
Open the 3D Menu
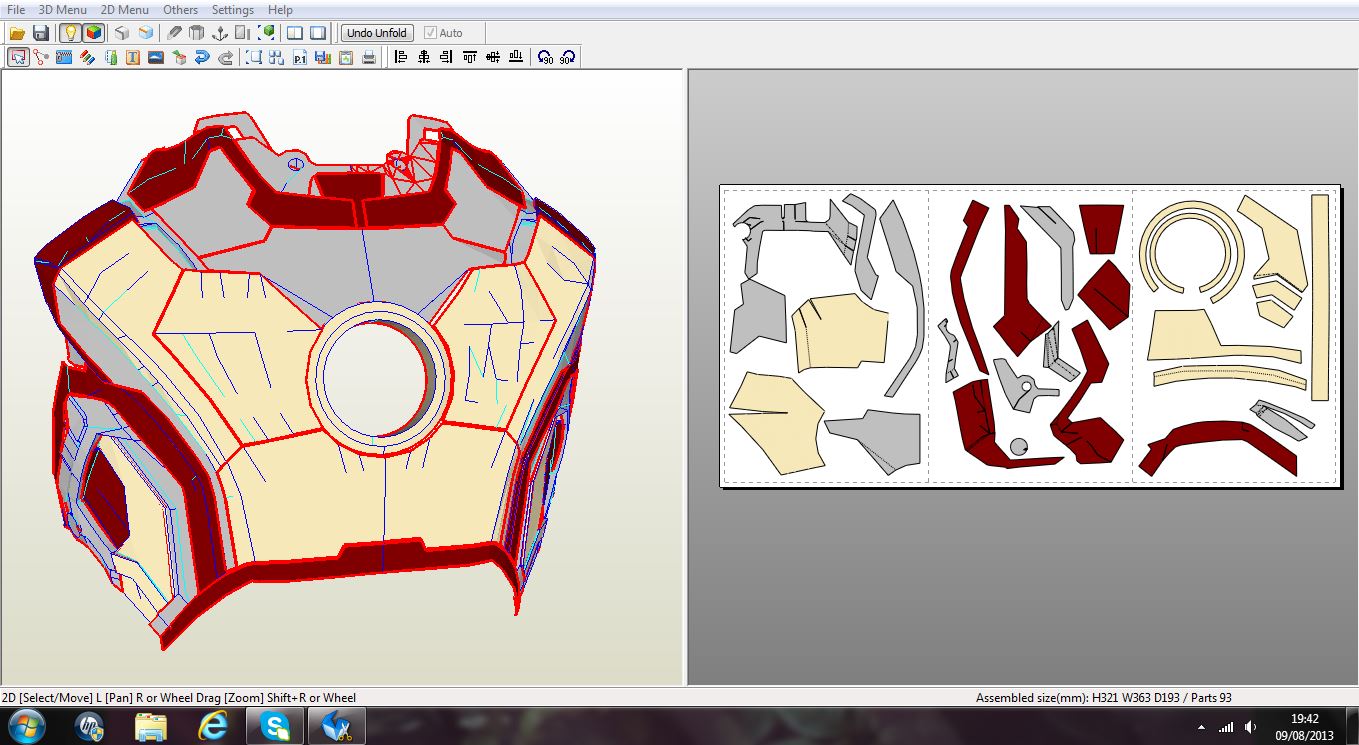63,10
